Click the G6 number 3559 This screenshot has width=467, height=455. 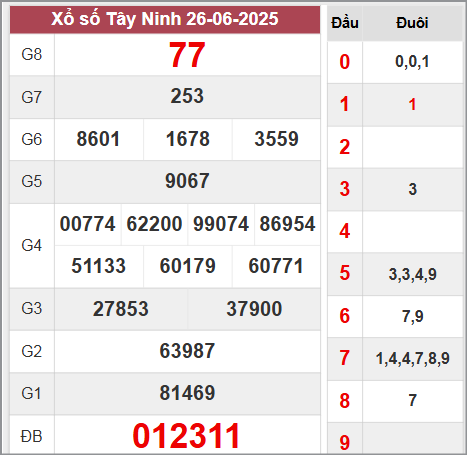[276, 139]
